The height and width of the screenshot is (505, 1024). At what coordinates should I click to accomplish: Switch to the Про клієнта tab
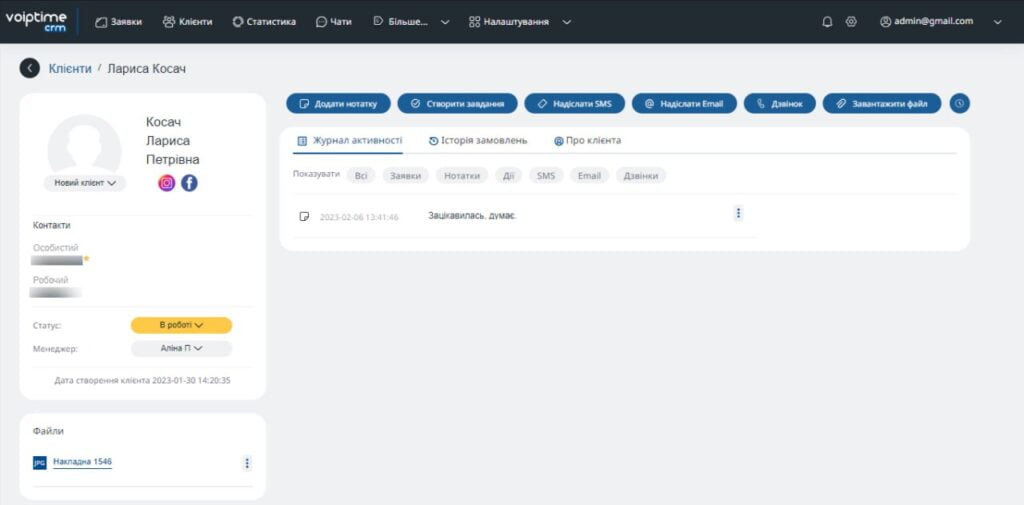click(x=588, y=140)
